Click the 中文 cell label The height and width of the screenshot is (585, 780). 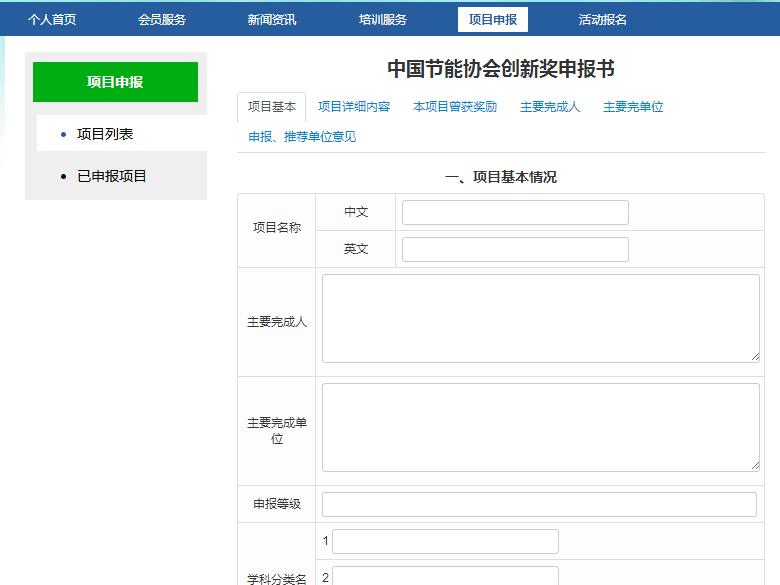tap(356, 212)
